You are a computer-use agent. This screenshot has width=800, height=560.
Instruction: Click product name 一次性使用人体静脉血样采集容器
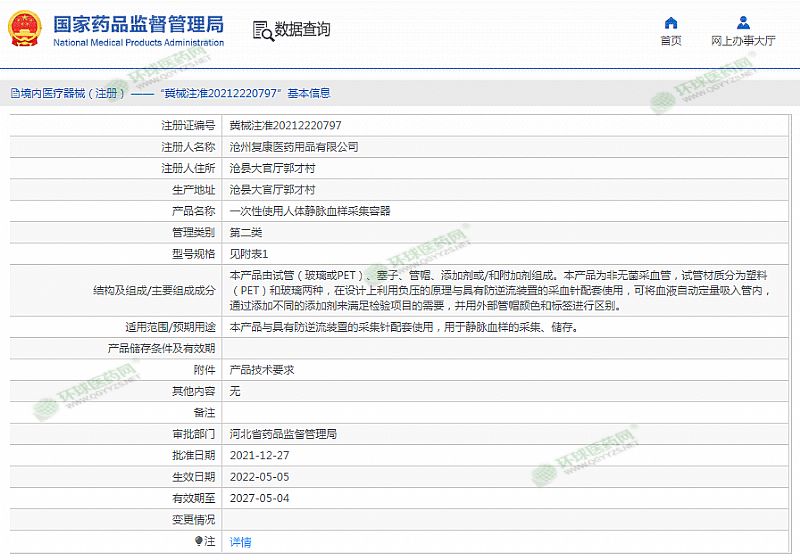point(310,210)
